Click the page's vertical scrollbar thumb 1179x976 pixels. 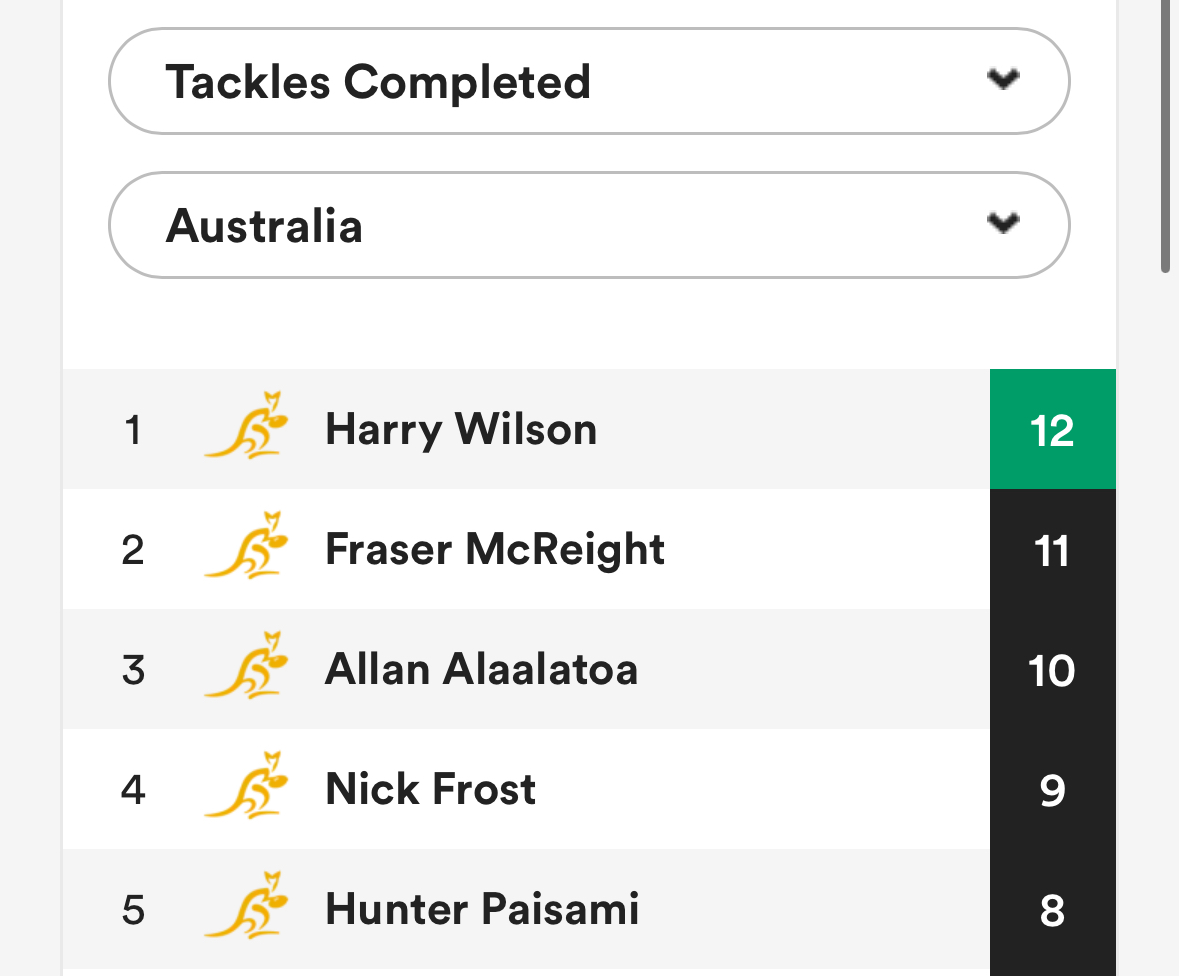pyautogui.click(x=1165, y=135)
